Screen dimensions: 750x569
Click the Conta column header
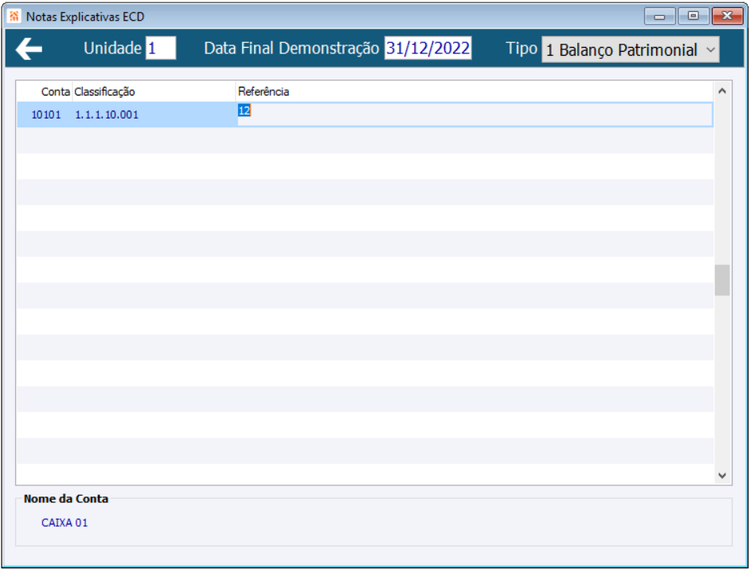(x=55, y=91)
